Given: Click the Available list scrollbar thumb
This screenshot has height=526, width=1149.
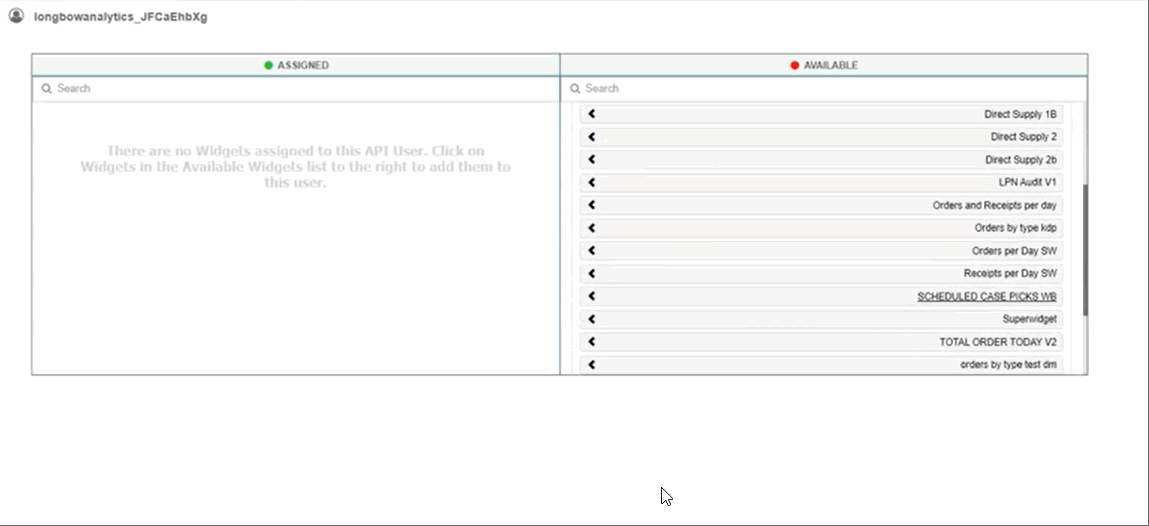Looking at the screenshot, I should tap(1085, 251).
